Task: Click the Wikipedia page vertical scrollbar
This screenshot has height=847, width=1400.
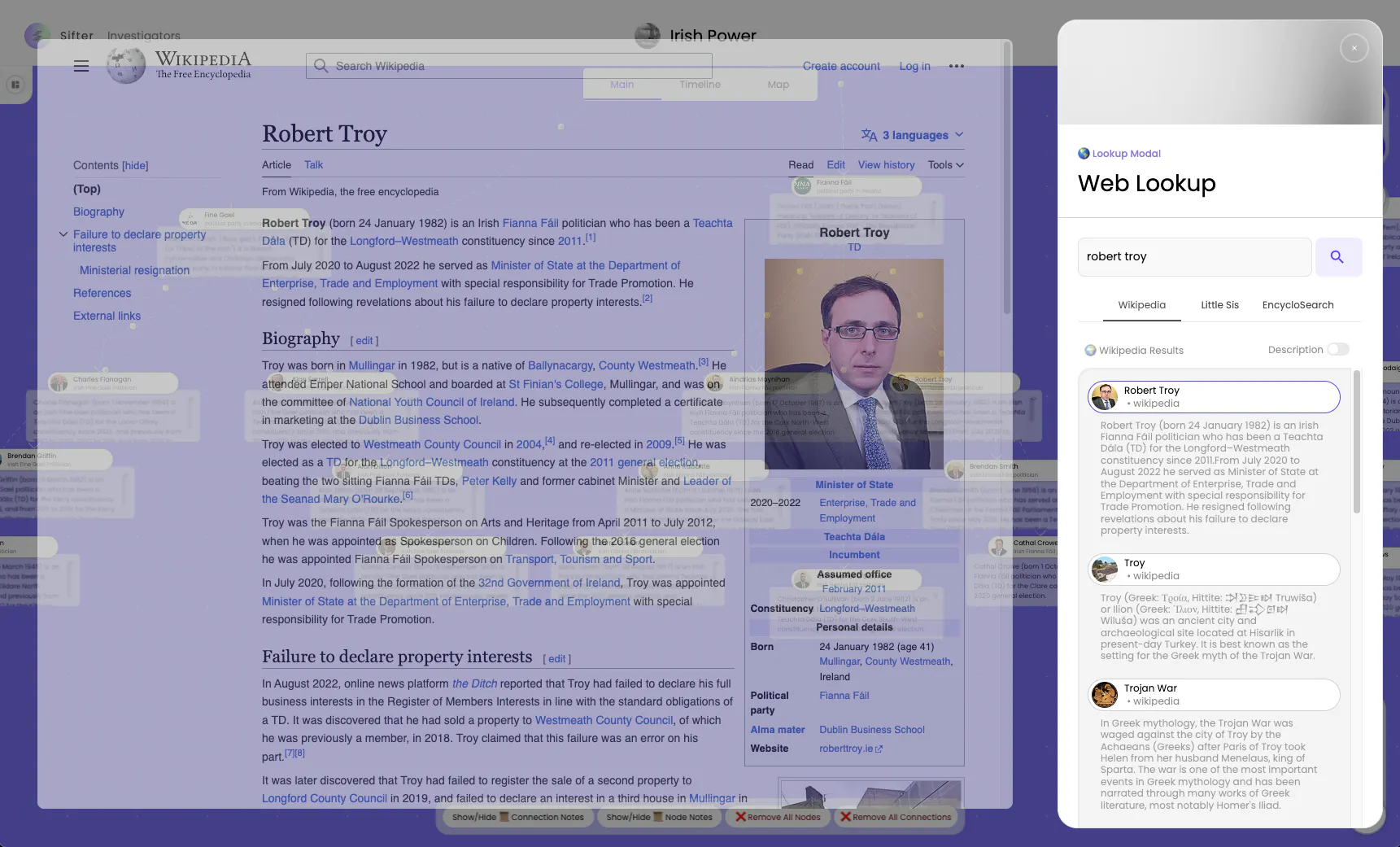Action: [1007, 179]
